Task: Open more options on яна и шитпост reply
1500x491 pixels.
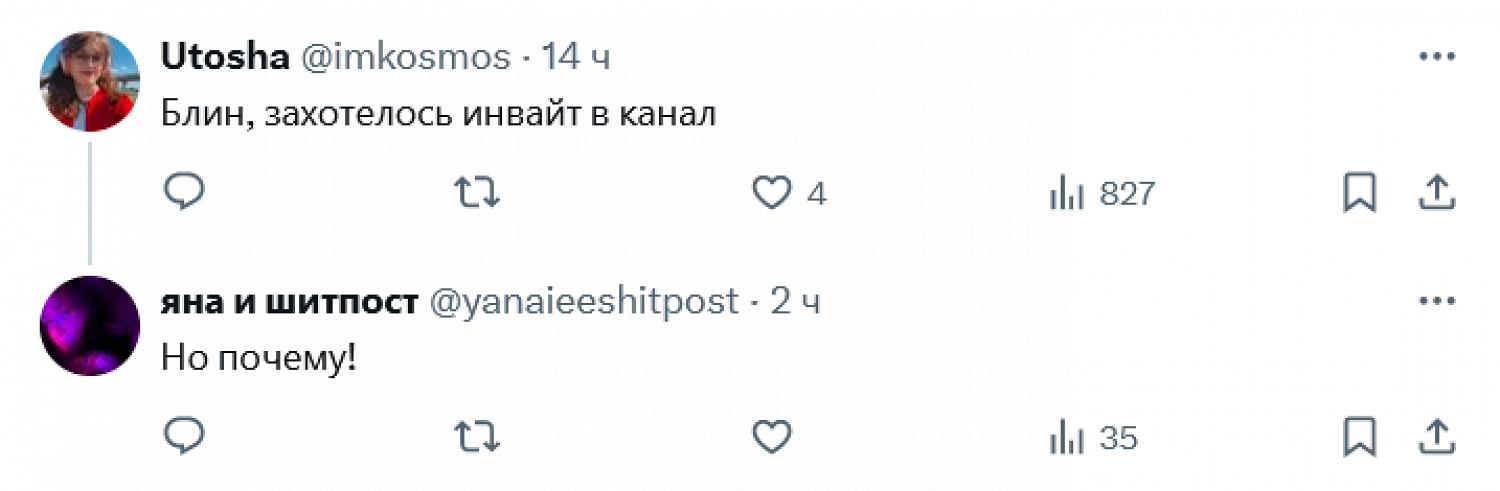Action: point(1436,301)
